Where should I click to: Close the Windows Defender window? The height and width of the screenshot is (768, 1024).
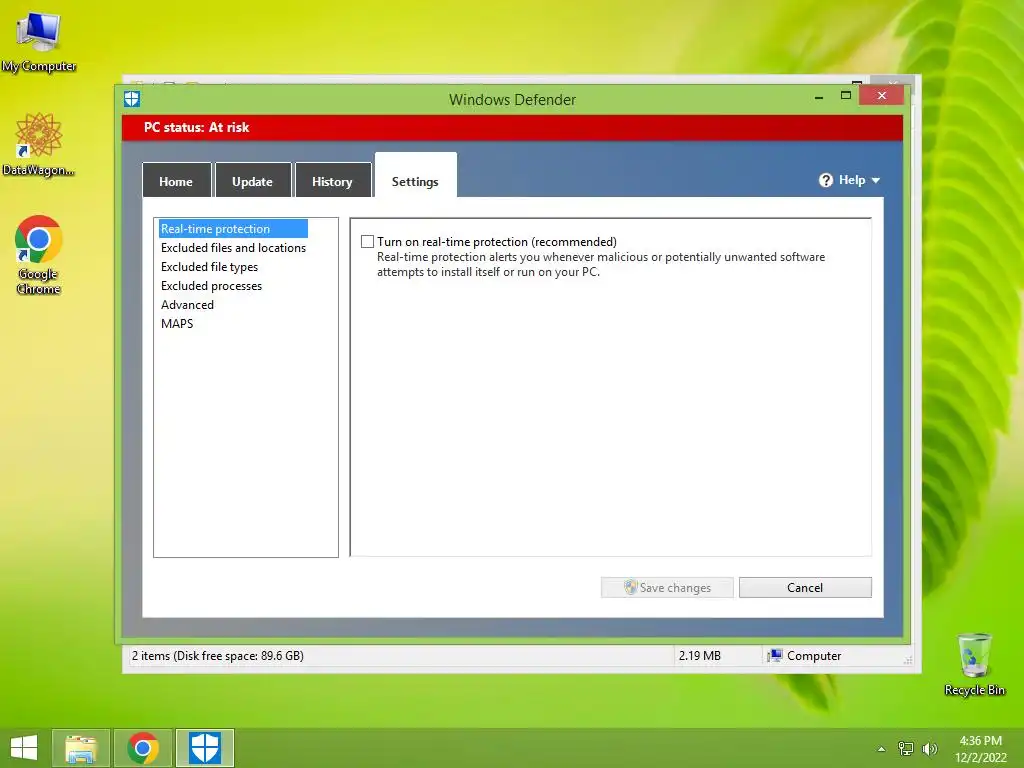tap(882, 95)
